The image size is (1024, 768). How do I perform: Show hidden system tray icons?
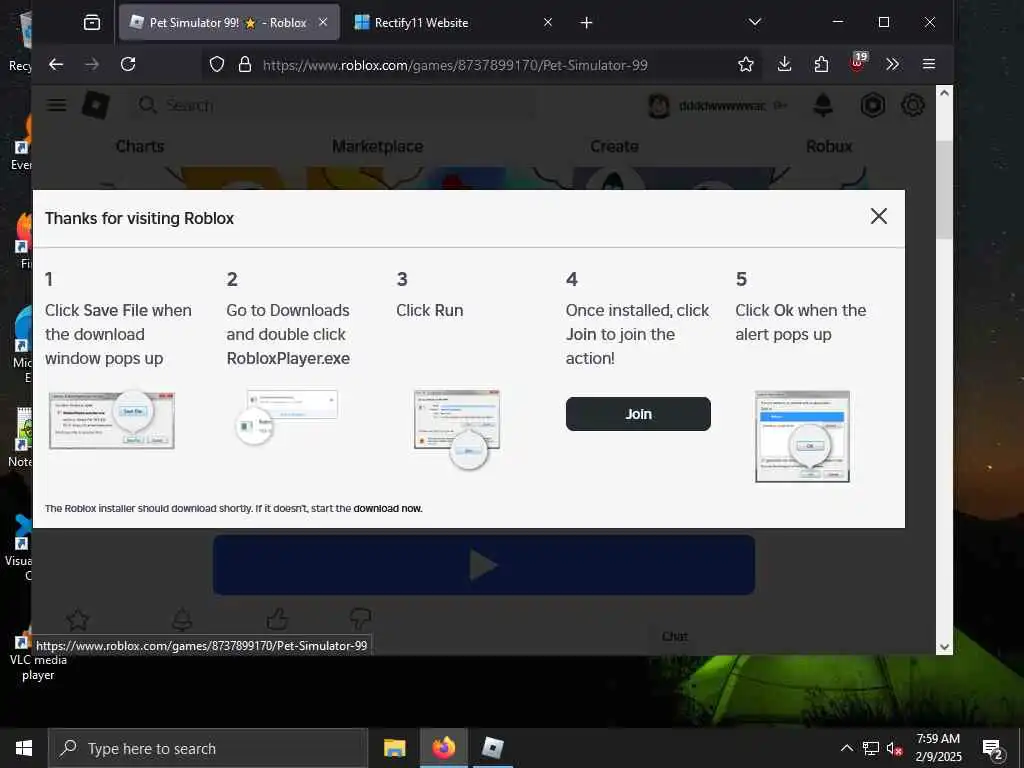pyautogui.click(x=846, y=748)
